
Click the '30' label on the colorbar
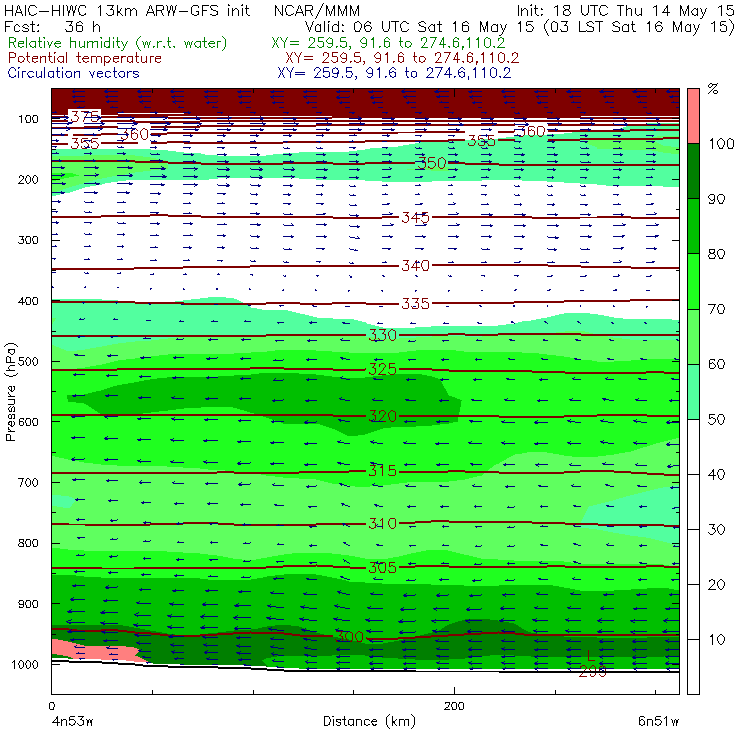716,530
